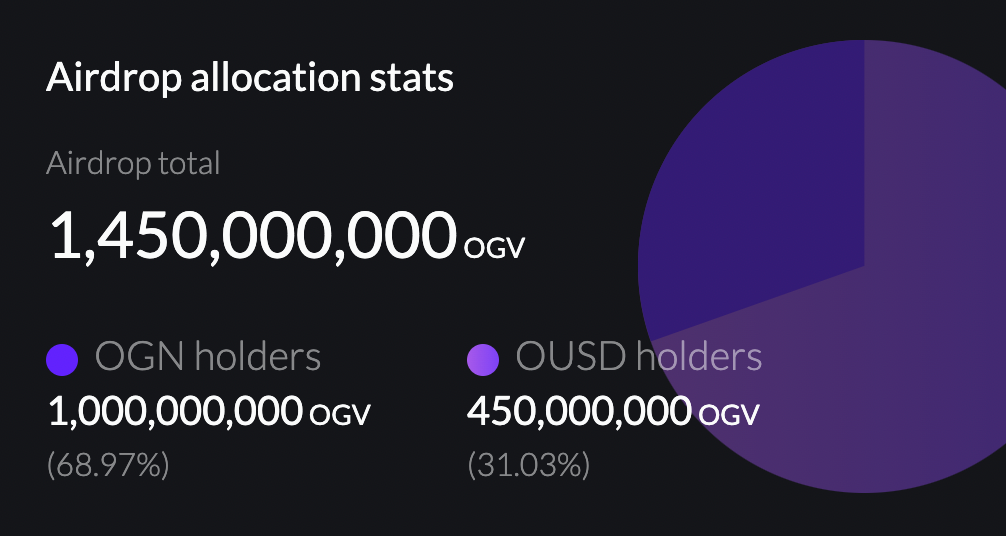1006x536 pixels.
Task: Select the 1,450,000,000 total amount
Action: tap(253, 237)
